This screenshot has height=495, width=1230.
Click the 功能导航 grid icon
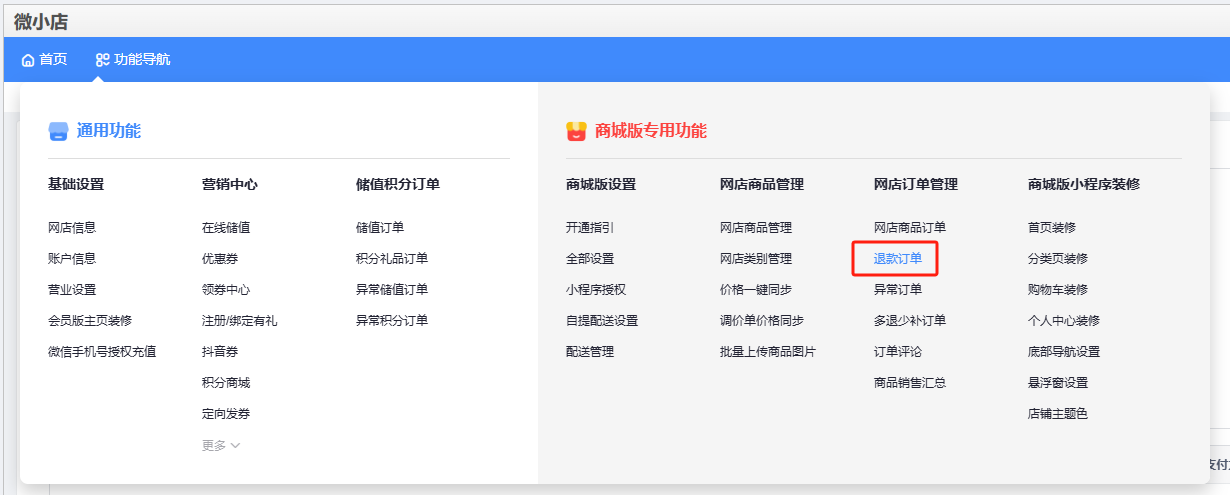click(x=102, y=60)
